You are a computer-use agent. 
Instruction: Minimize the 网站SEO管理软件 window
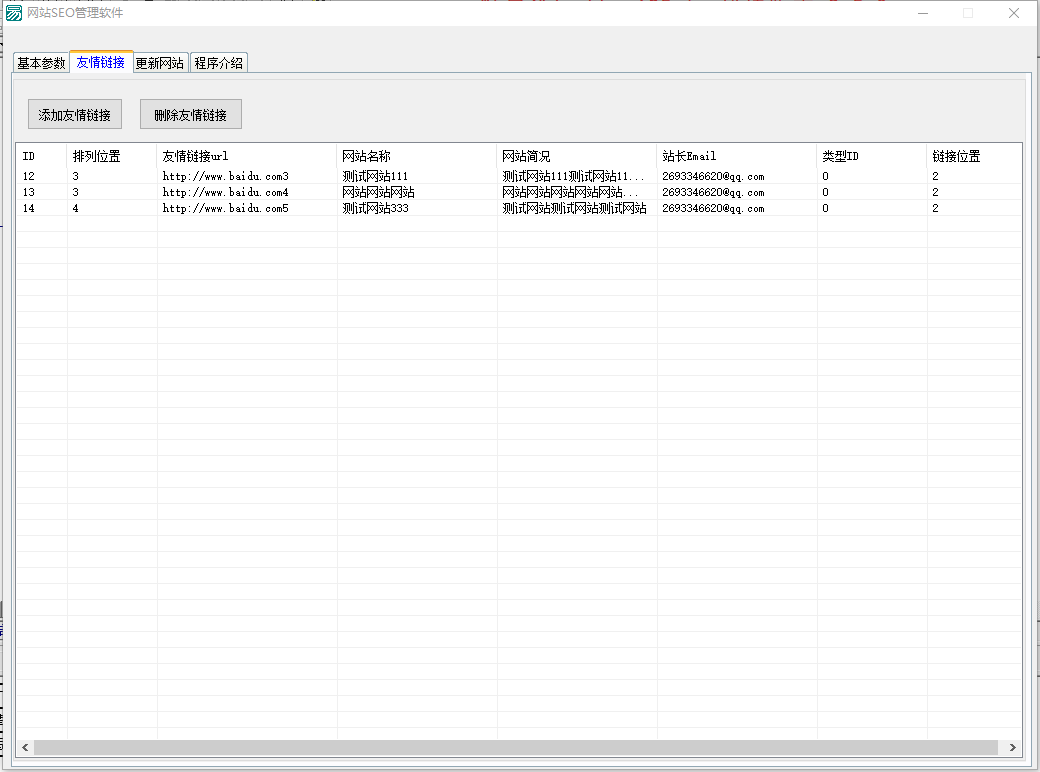tap(921, 13)
